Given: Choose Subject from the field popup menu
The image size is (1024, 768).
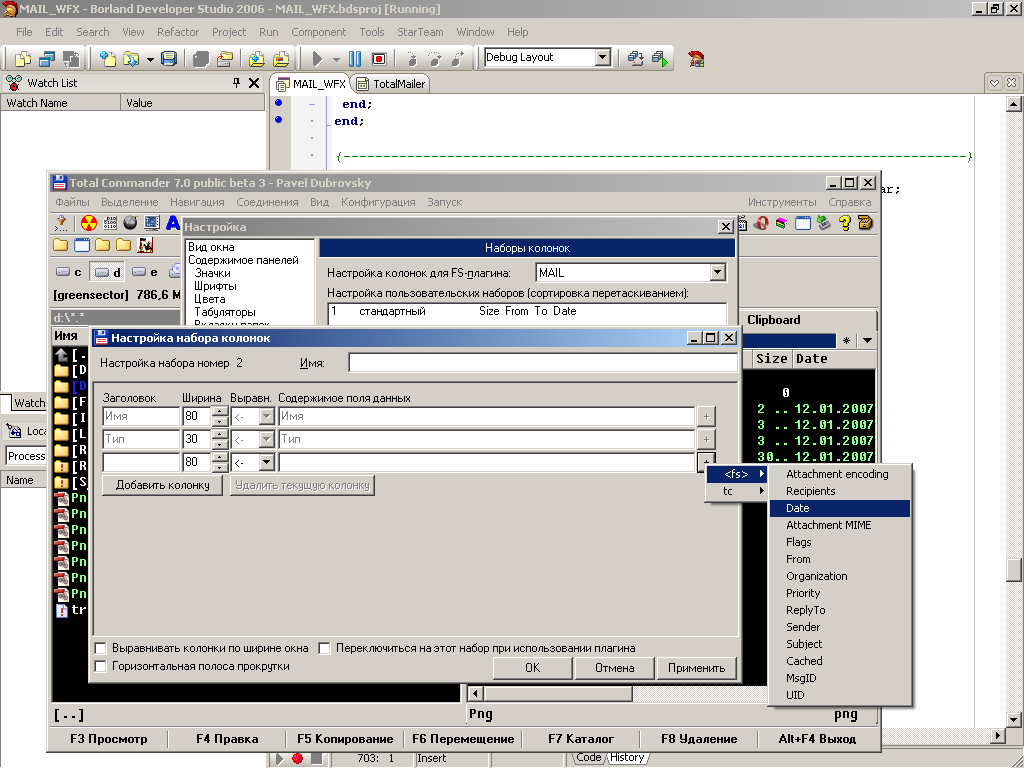Looking at the screenshot, I should point(840,644).
